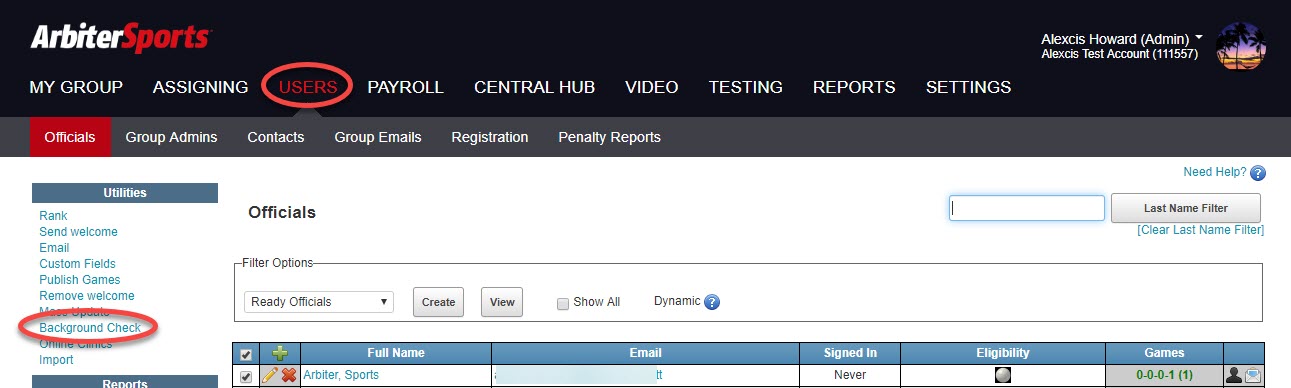1291x388 pixels.
Task: Open the CENTRAL HUB menu
Action: click(x=534, y=87)
